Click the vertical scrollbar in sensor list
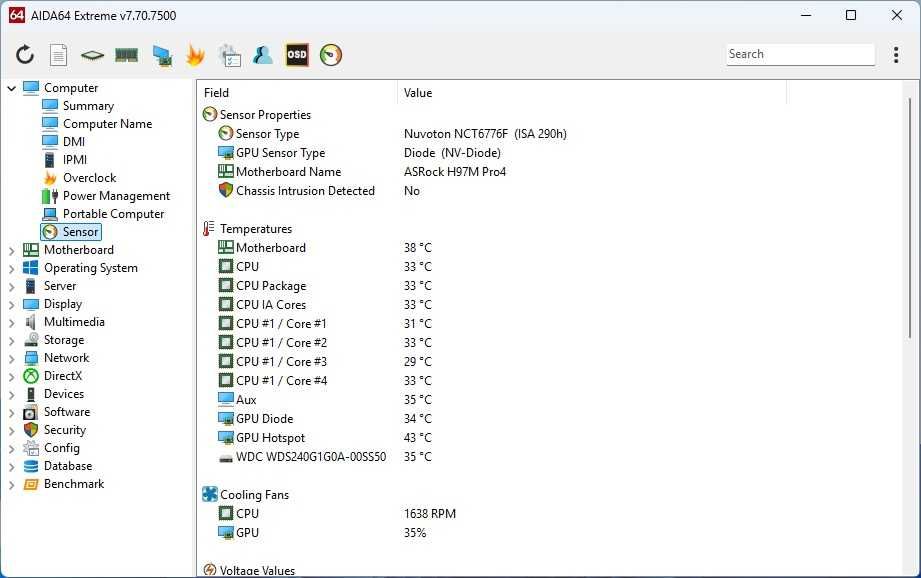The height and width of the screenshot is (578, 921). [x=910, y=217]
